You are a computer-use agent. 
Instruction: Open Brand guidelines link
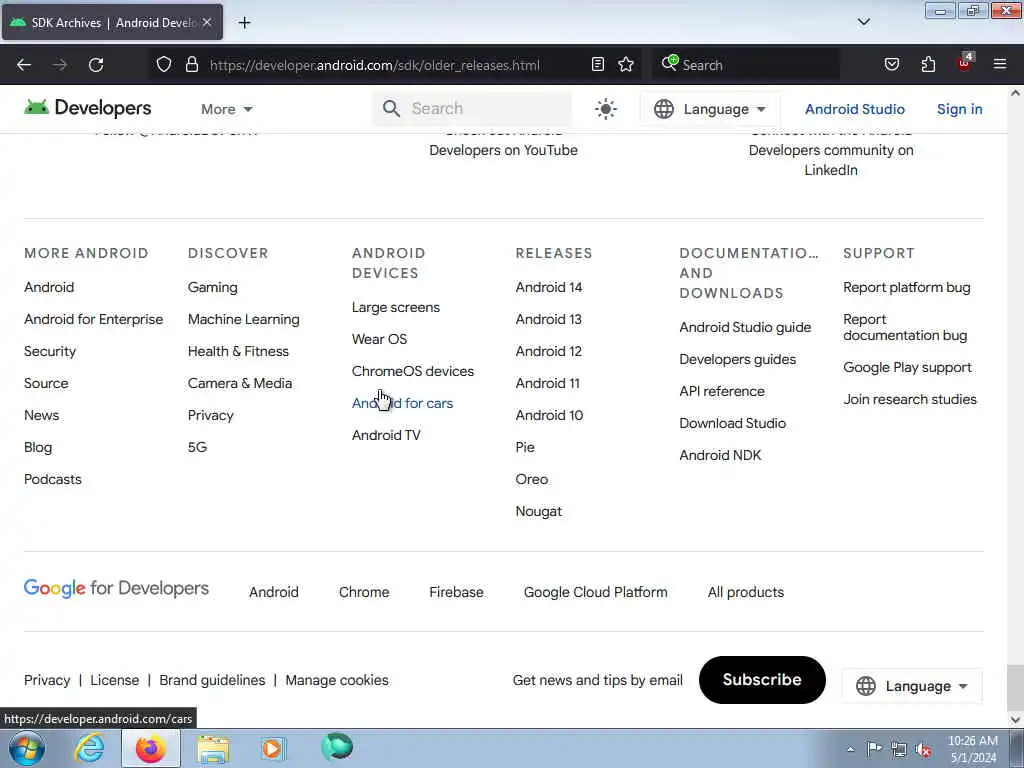click(212, 680)
